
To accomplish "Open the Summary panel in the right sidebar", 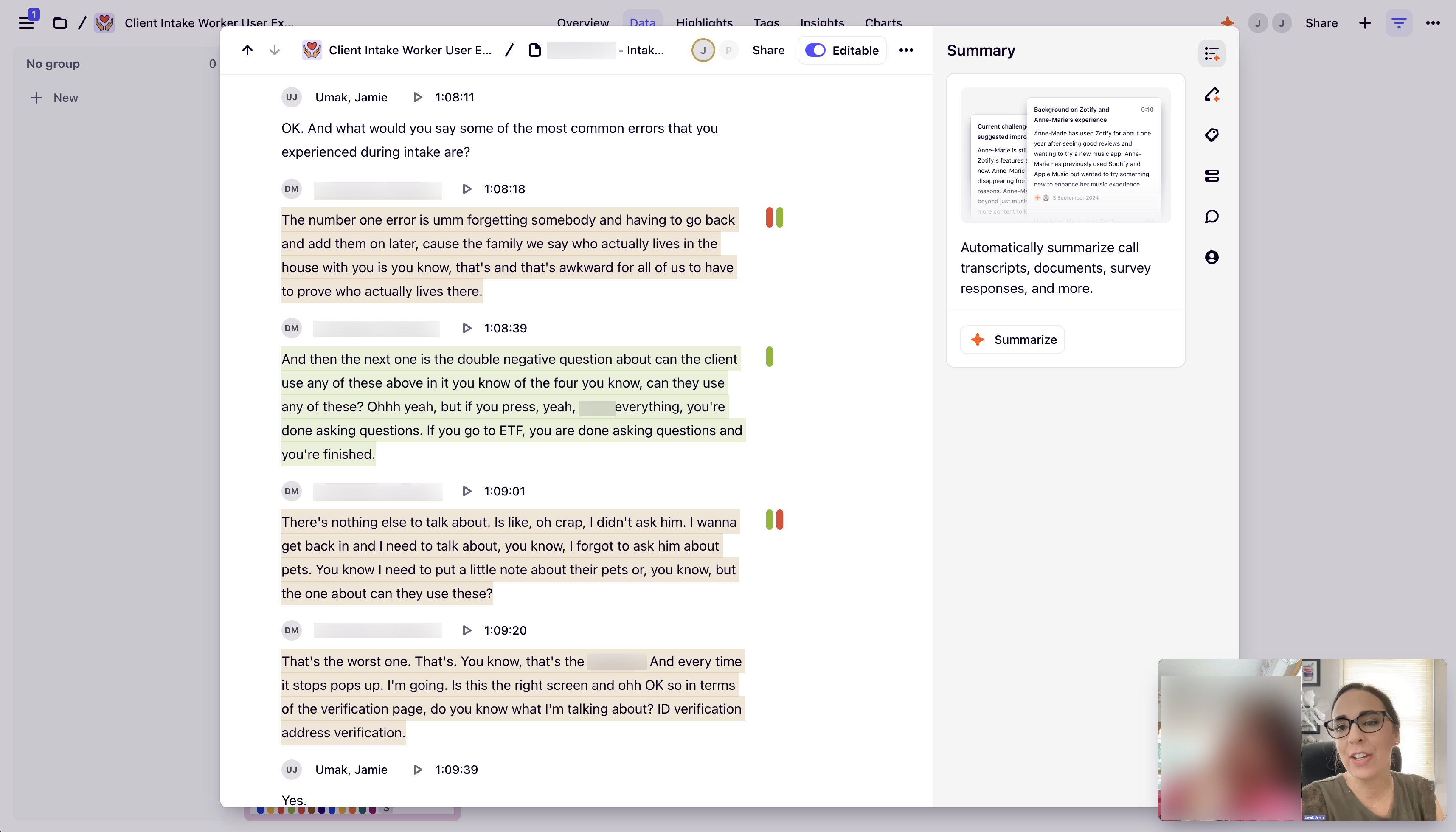I will [x=1211, y=53].
